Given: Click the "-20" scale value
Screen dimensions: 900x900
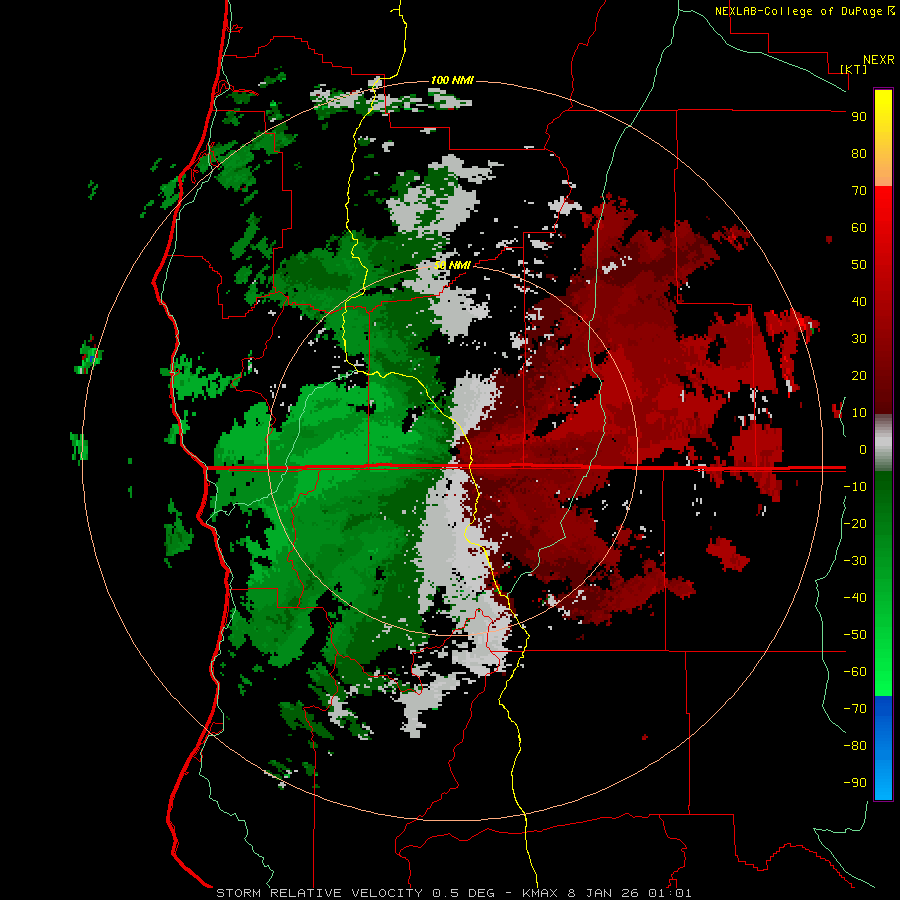Looking at the screenshot, I should coord(855,524).
